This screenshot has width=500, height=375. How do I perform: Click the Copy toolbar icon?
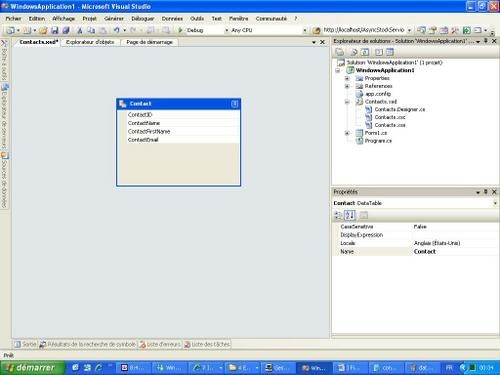(x=91, y=30)
